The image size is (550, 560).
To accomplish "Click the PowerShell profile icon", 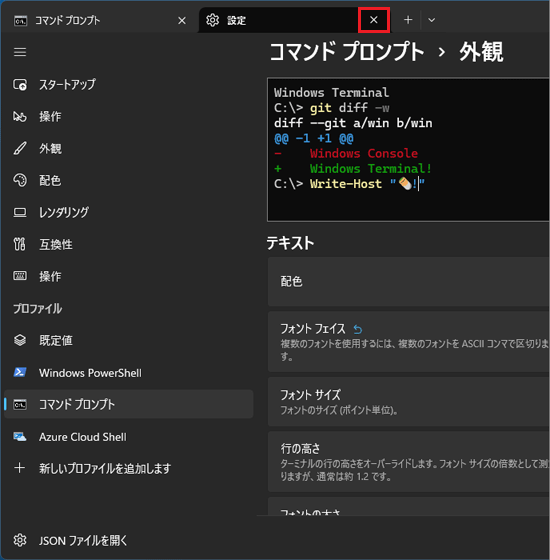I will coord(20,372).
